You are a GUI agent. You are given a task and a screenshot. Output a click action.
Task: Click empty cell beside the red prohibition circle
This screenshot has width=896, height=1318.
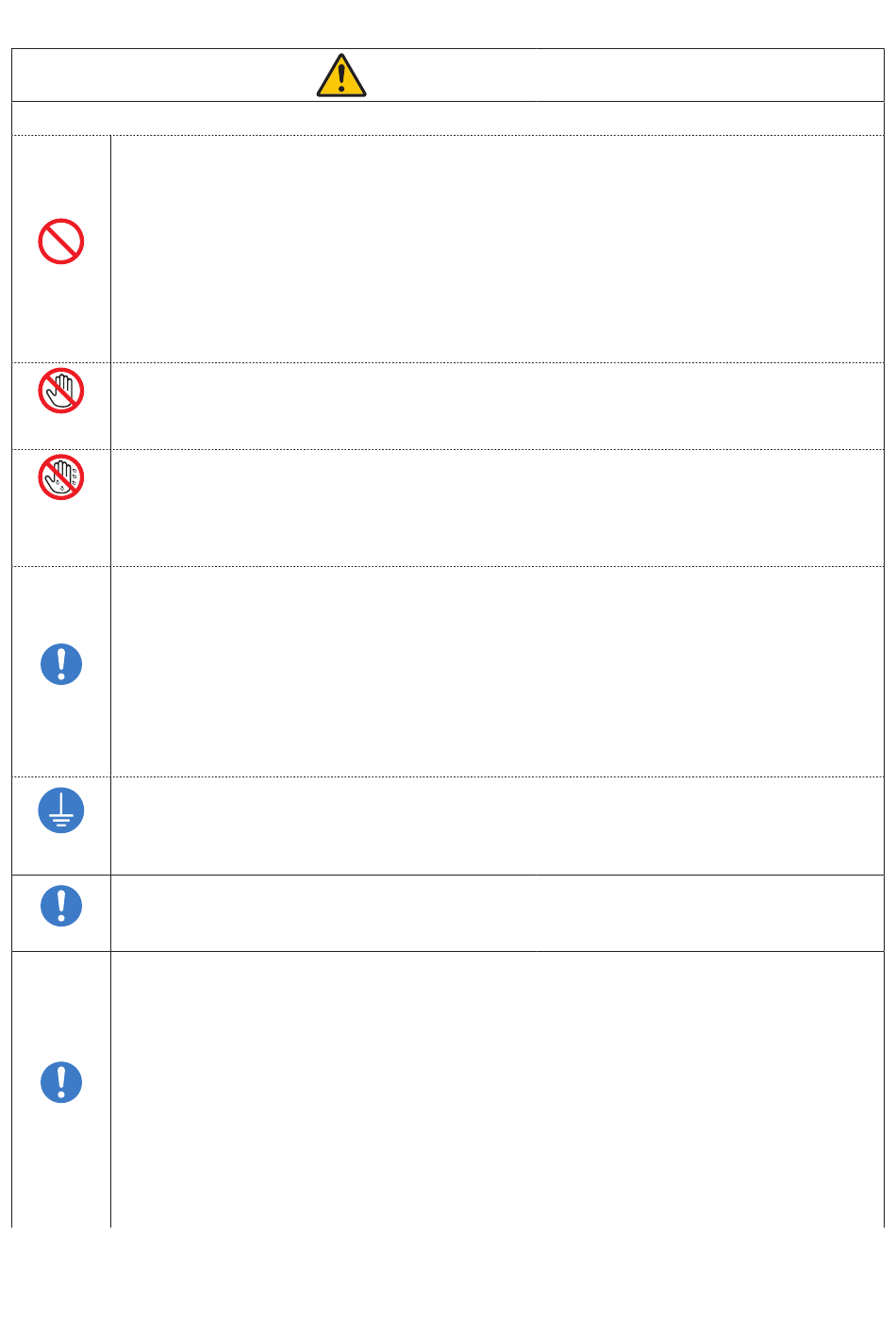(x=497, y=249)
